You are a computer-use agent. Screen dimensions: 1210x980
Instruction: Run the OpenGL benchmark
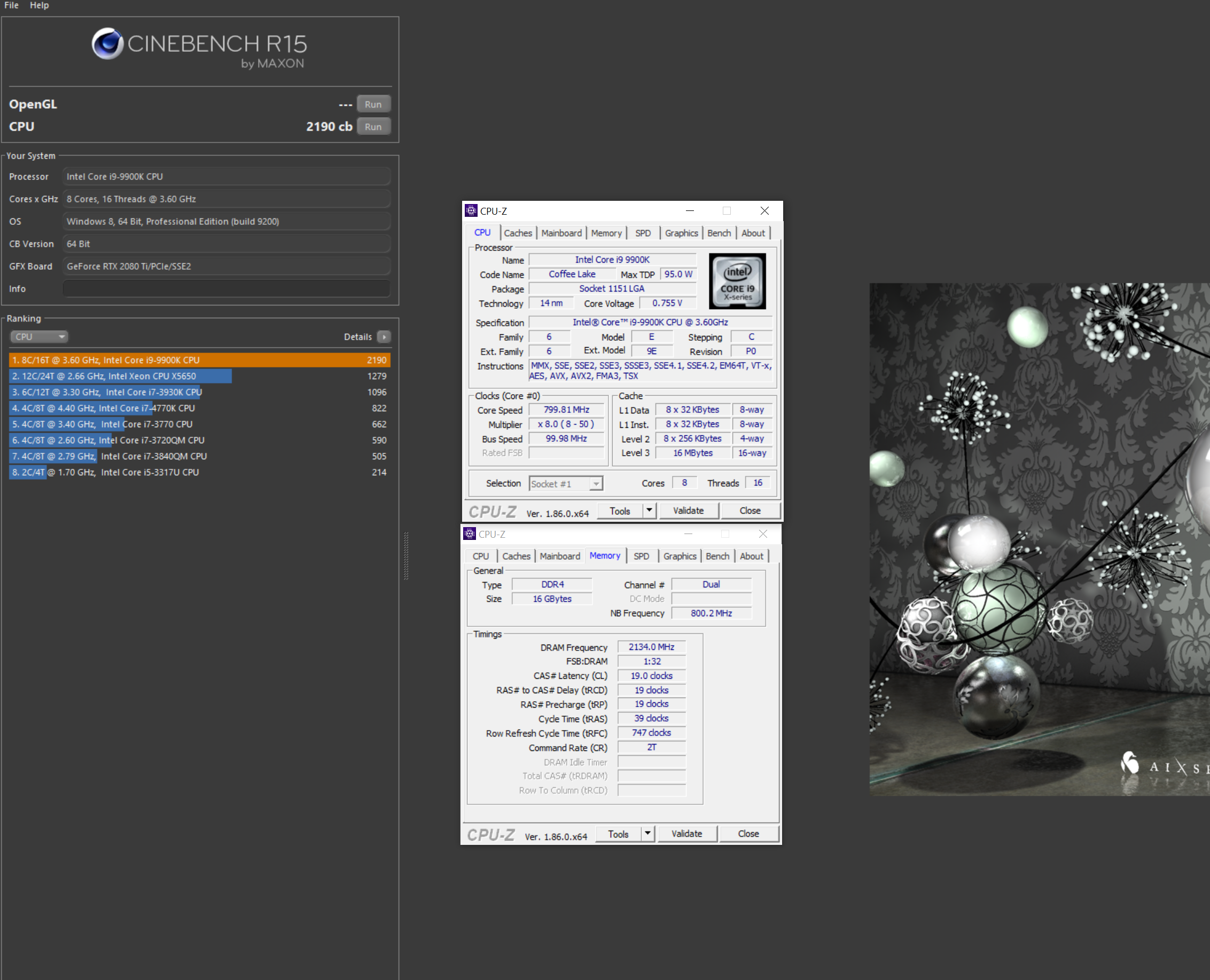[x=373, y=105]
